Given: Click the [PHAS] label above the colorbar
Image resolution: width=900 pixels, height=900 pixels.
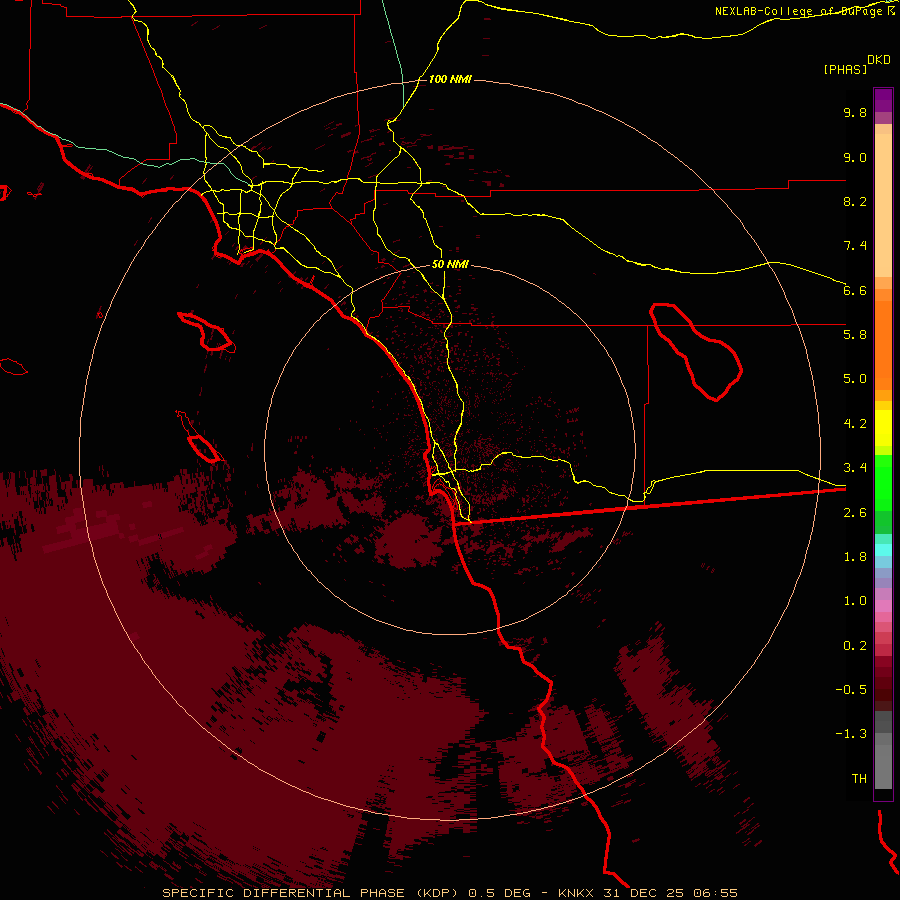Looking at the screenshot, I should [845, 70].
